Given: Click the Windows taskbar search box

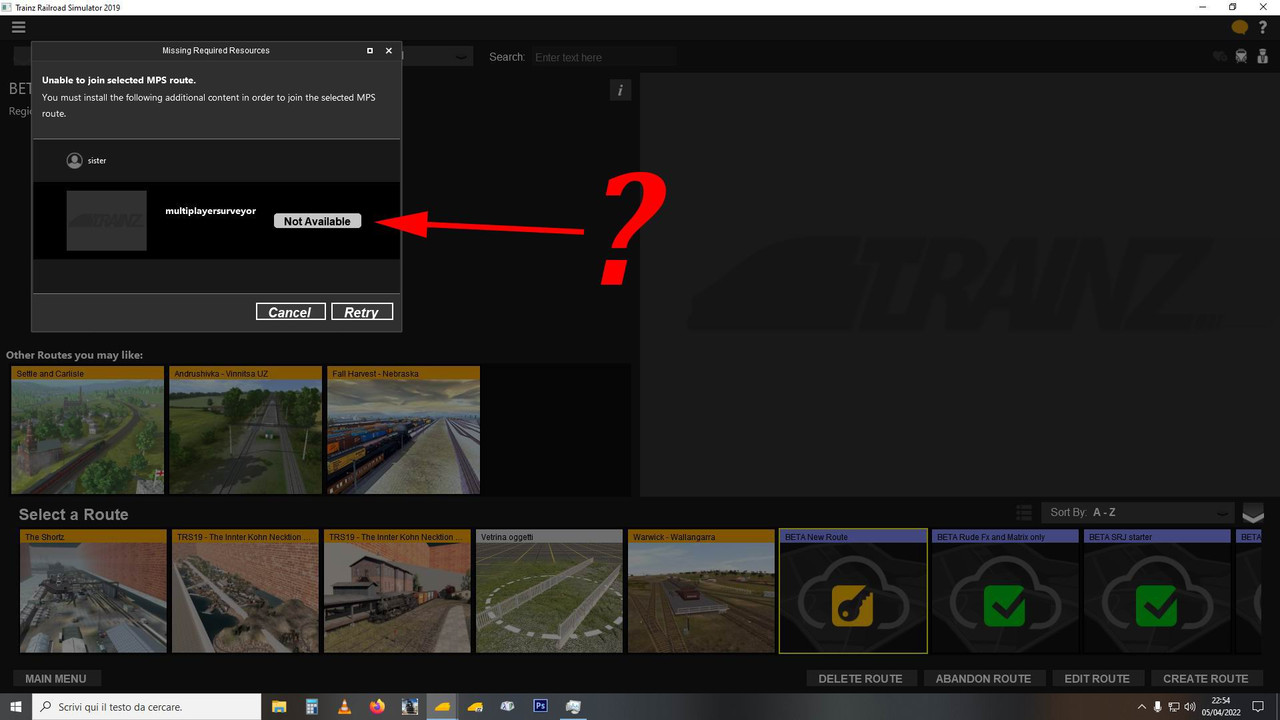Looking at the screenshot, I should 148,706.
